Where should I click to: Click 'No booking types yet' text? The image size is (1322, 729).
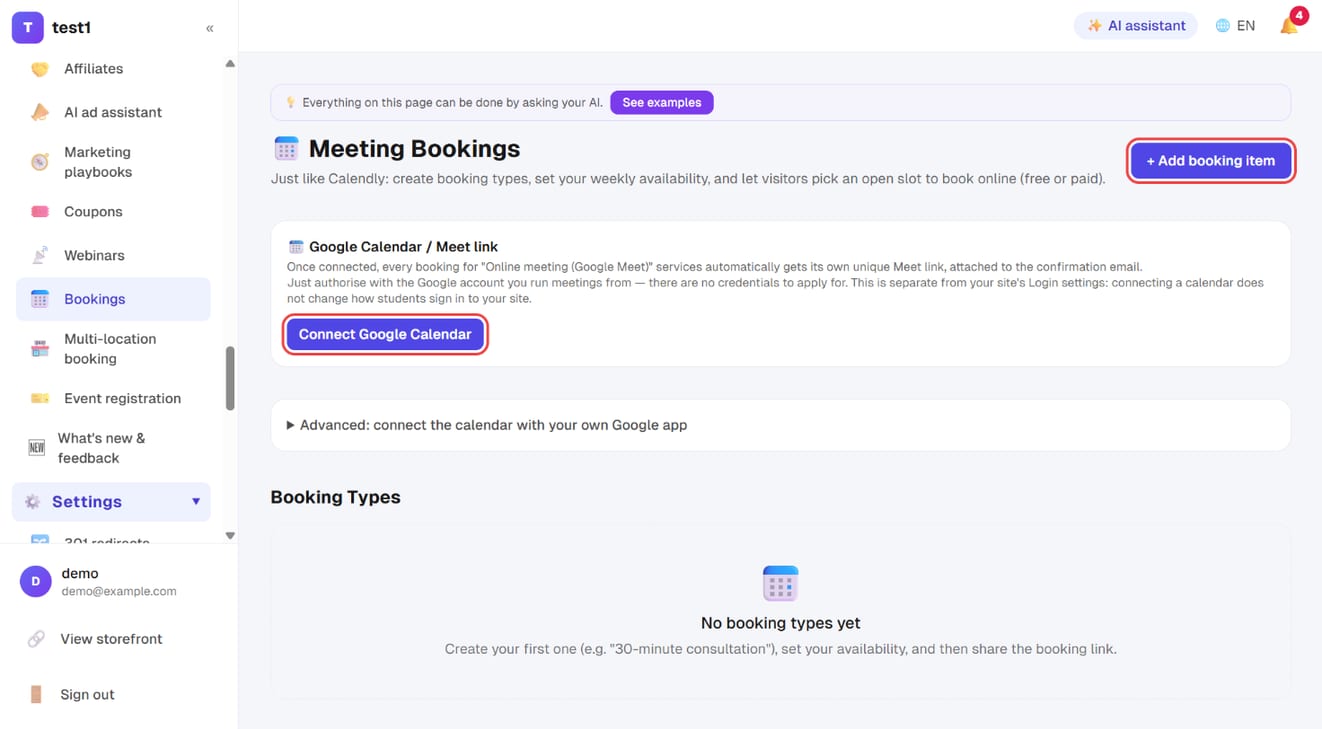[x=780, y=623]
